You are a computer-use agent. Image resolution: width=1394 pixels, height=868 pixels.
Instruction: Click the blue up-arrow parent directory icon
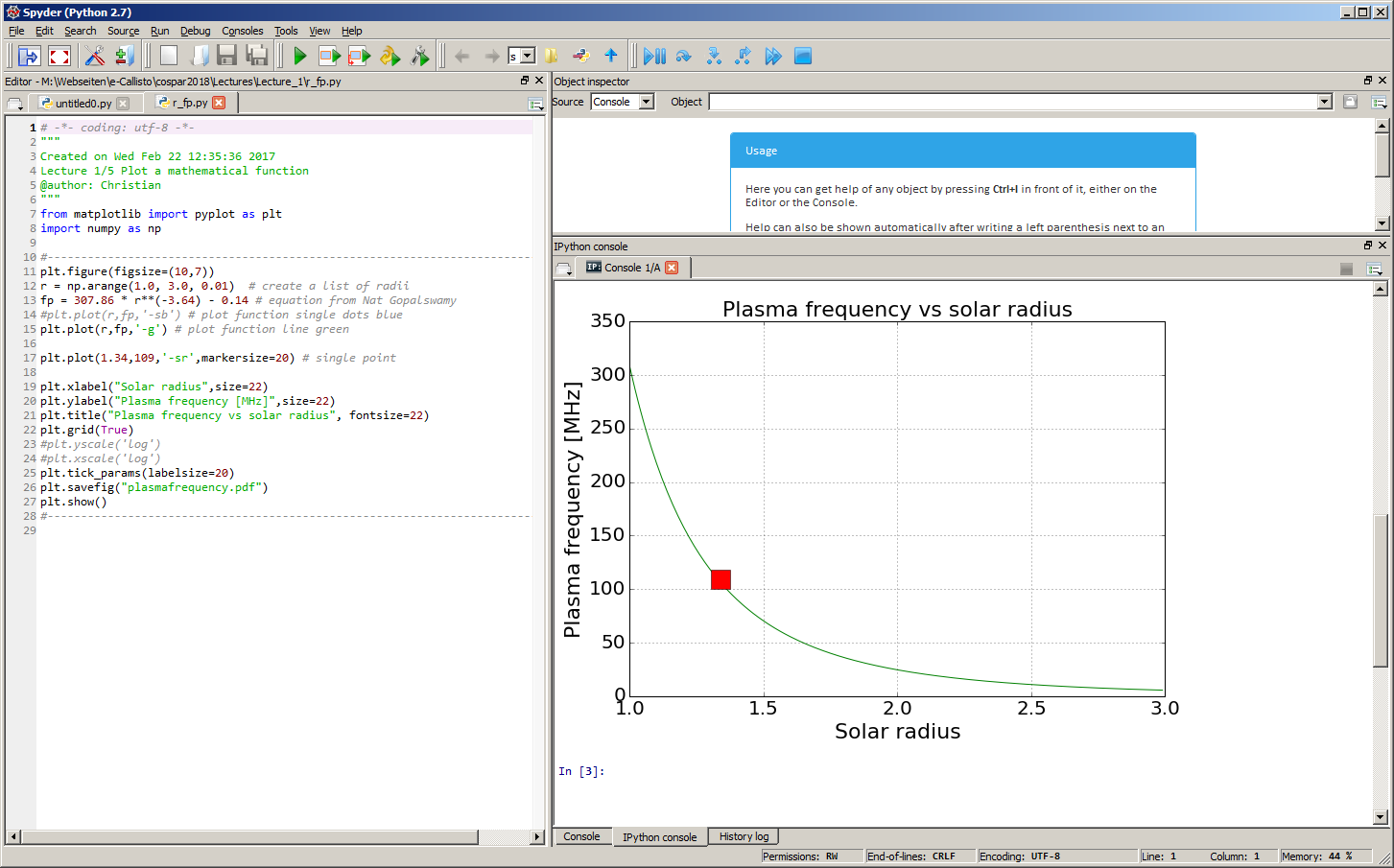610,56
